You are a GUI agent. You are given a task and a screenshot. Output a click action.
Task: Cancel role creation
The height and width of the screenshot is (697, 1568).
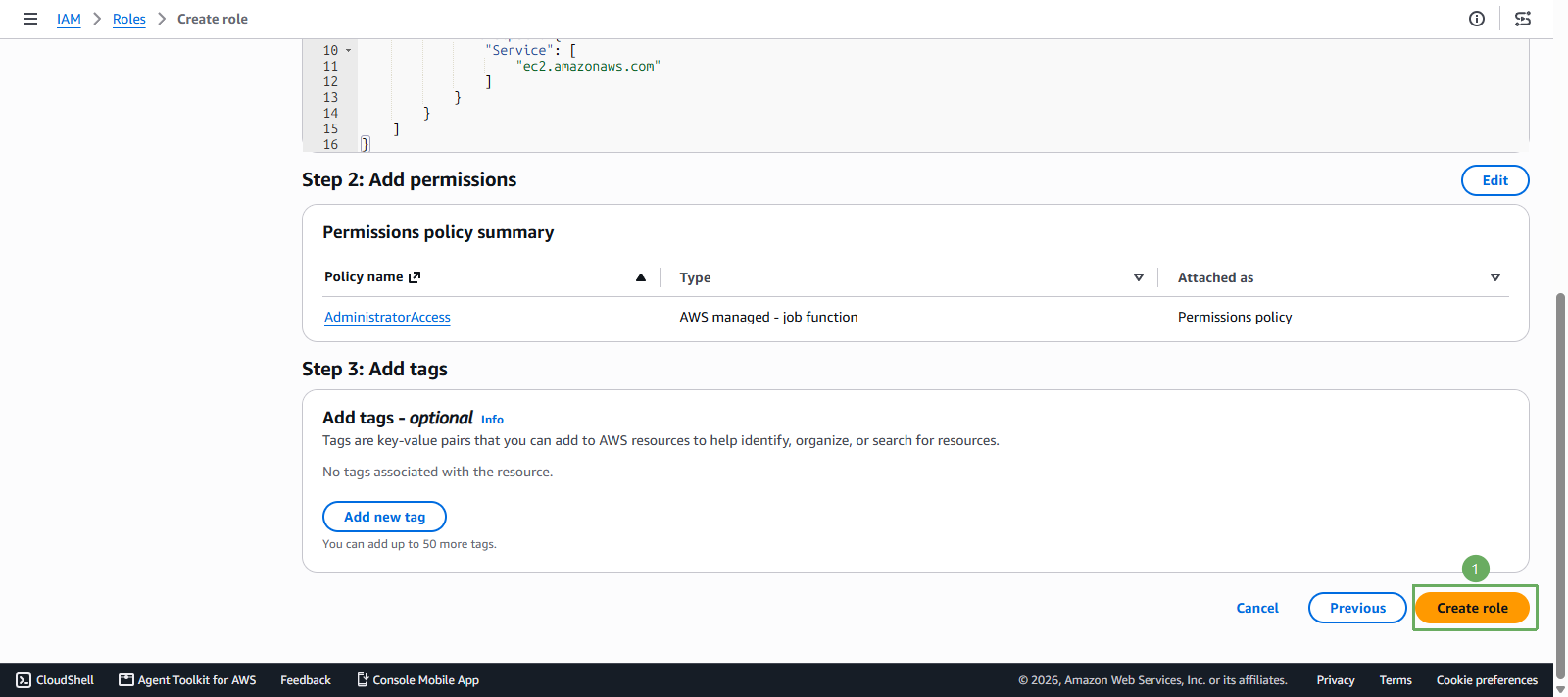coord(1257,608)
